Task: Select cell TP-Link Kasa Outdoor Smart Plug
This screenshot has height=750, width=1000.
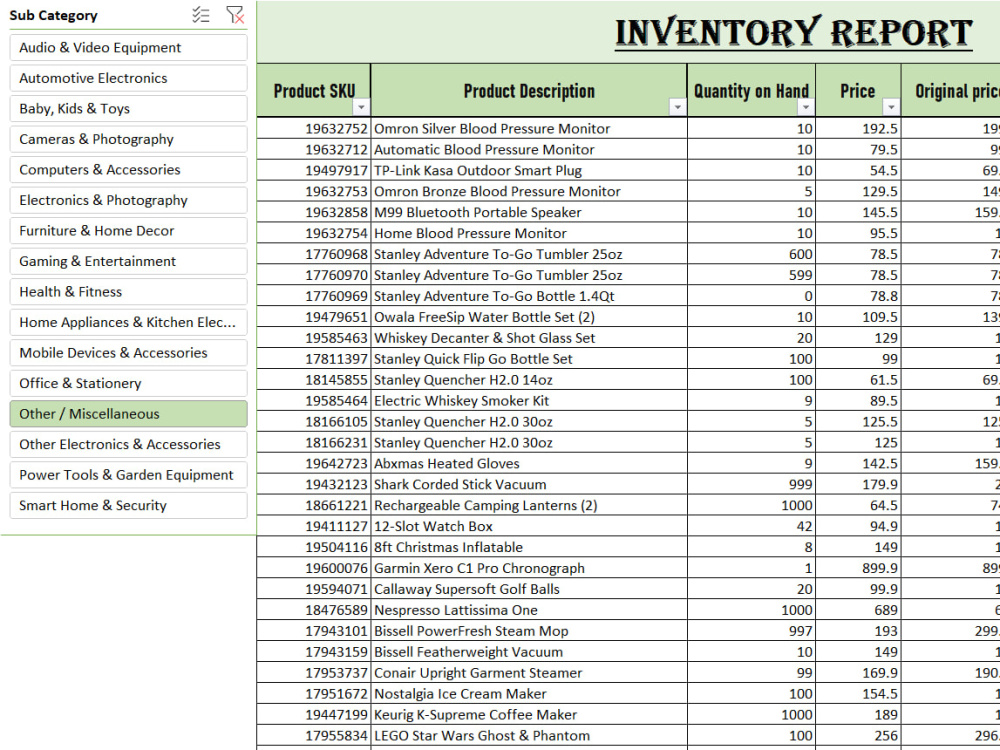Action: pos(529,171)
